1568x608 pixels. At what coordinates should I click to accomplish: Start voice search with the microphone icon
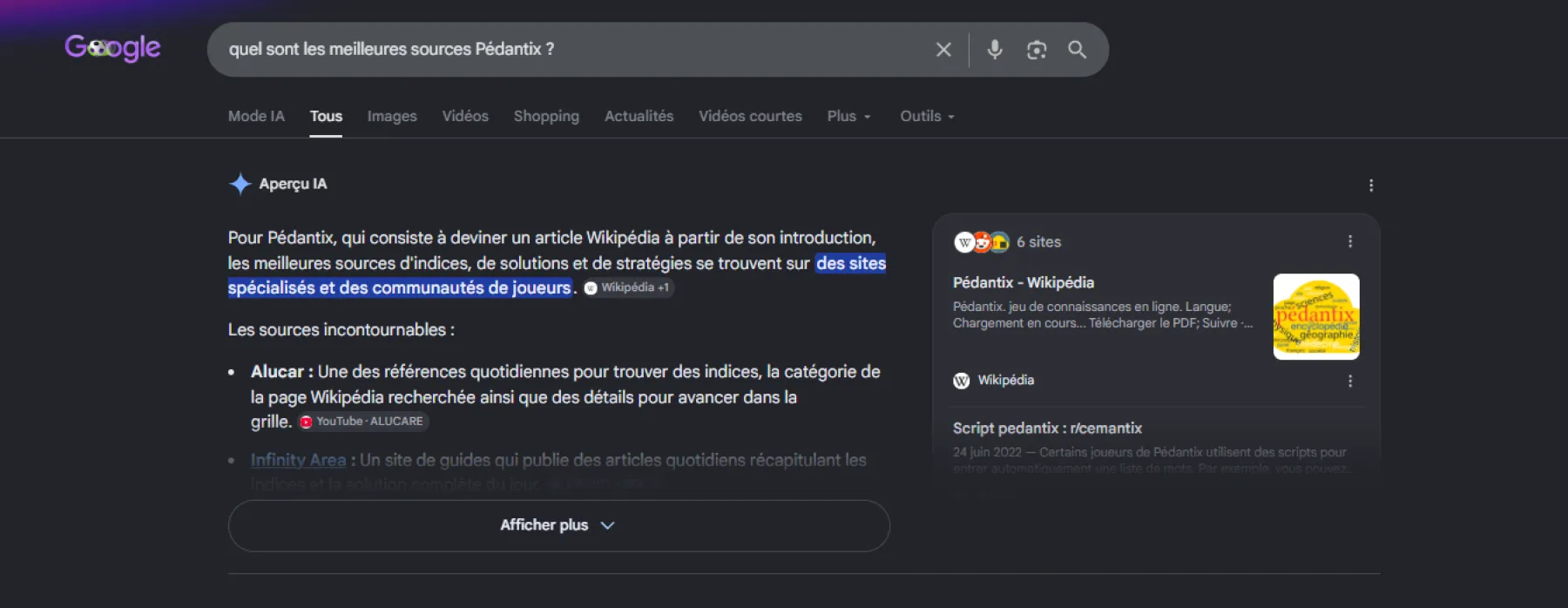[995, 50]
